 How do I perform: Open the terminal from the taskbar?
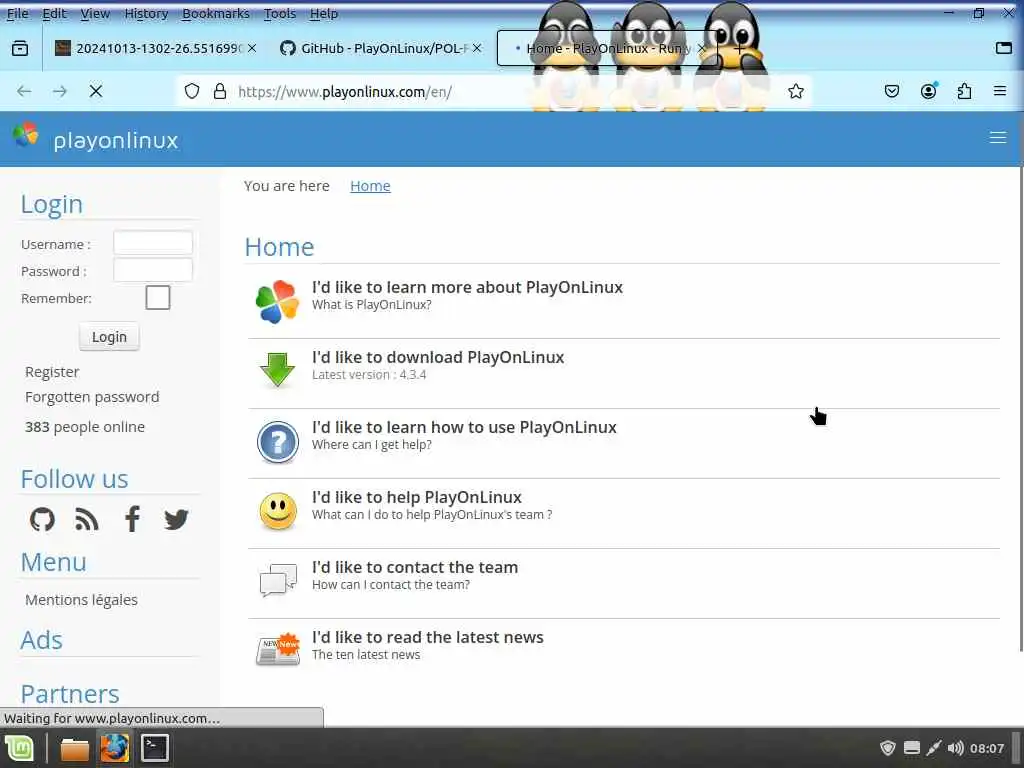(155, 748)
